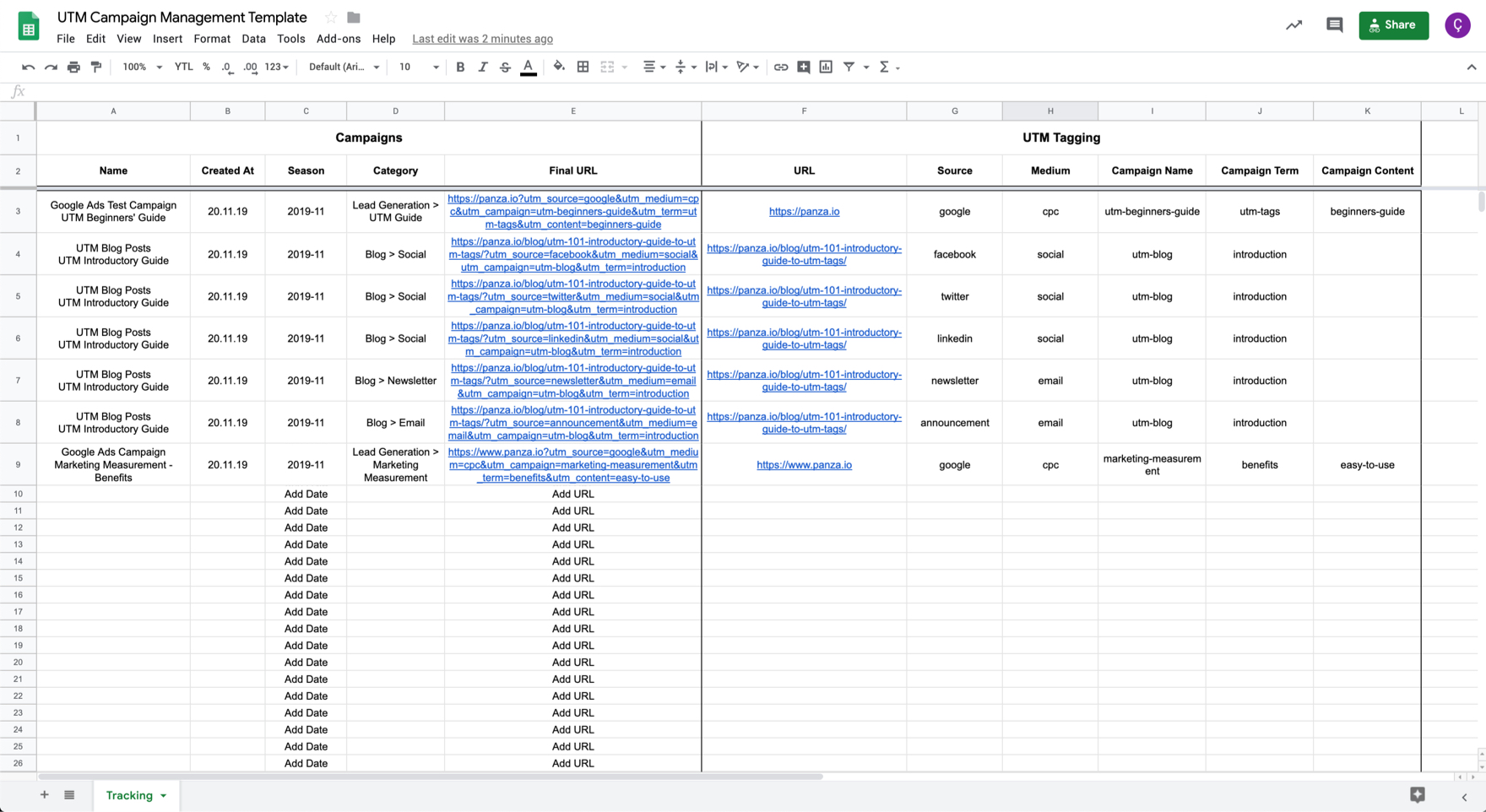Hide the menus with collapse chevron

click(1472, 67)
